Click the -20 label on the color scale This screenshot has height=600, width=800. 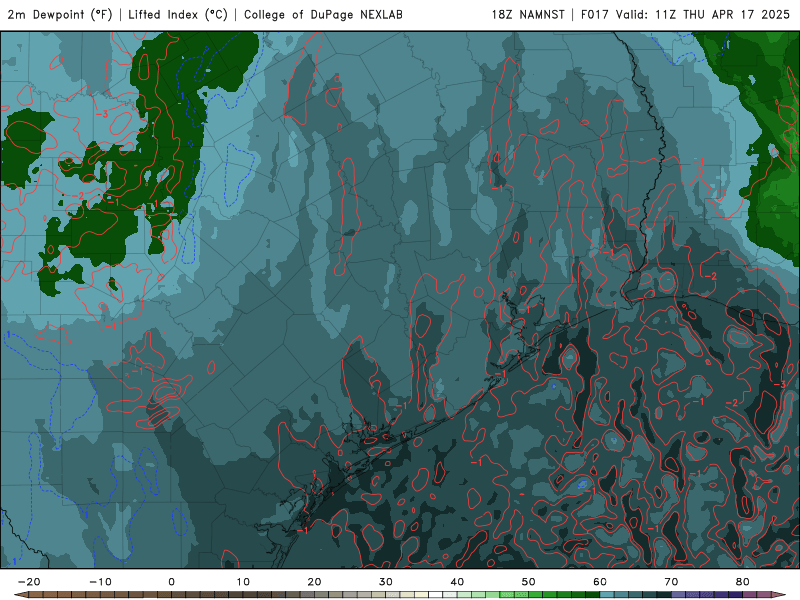pos(29,582)
